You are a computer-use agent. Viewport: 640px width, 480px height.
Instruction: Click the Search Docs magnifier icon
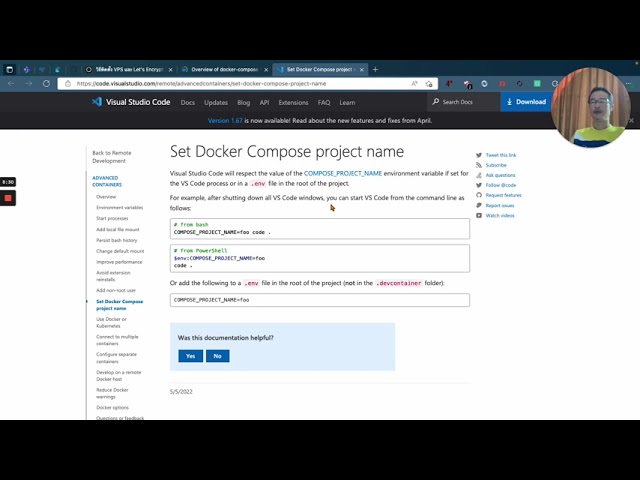pyautogui.click(x=436, y=102)
